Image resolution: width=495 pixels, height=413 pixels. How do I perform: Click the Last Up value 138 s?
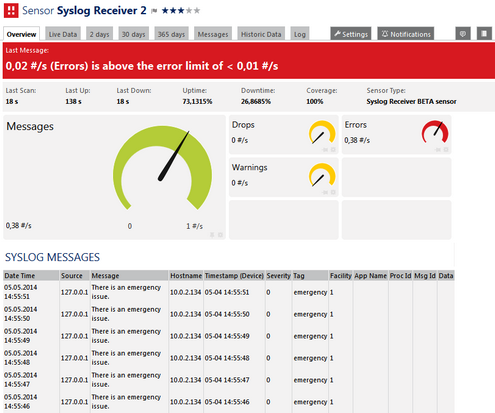tap(73, 101)
